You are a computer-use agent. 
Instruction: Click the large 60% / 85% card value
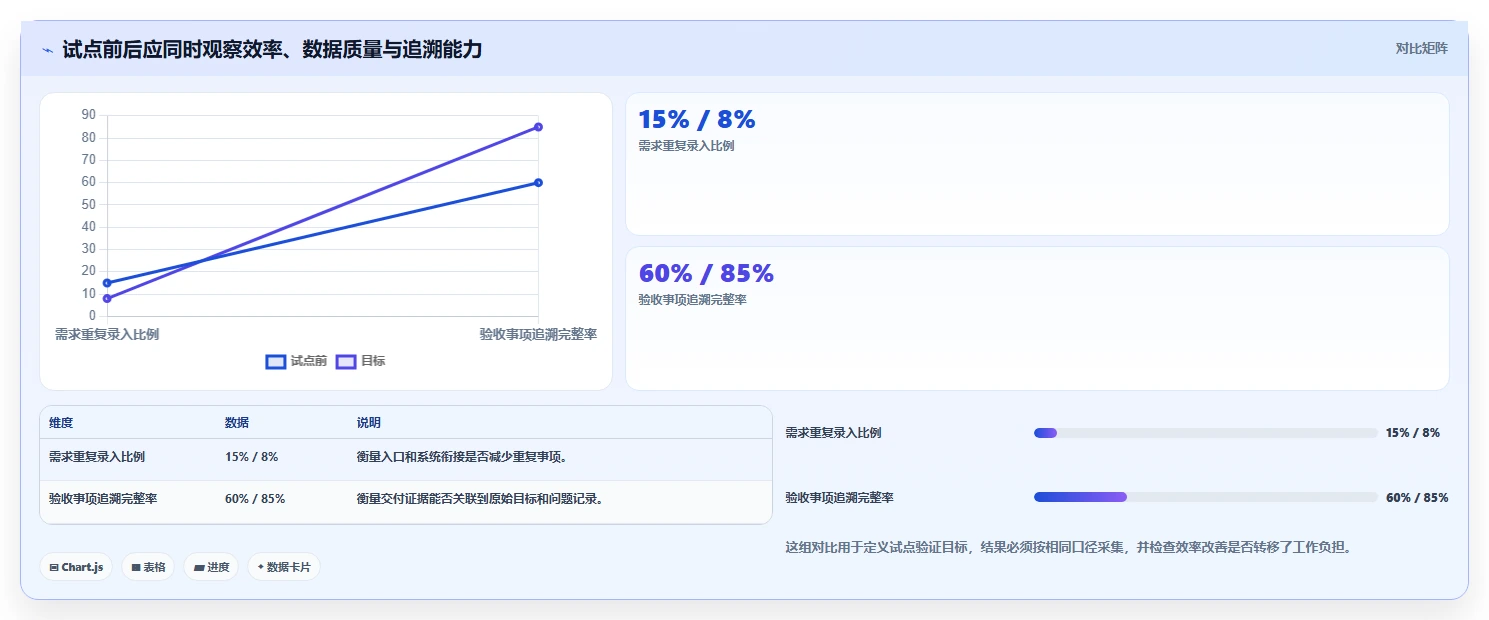[x=706, y=274]
